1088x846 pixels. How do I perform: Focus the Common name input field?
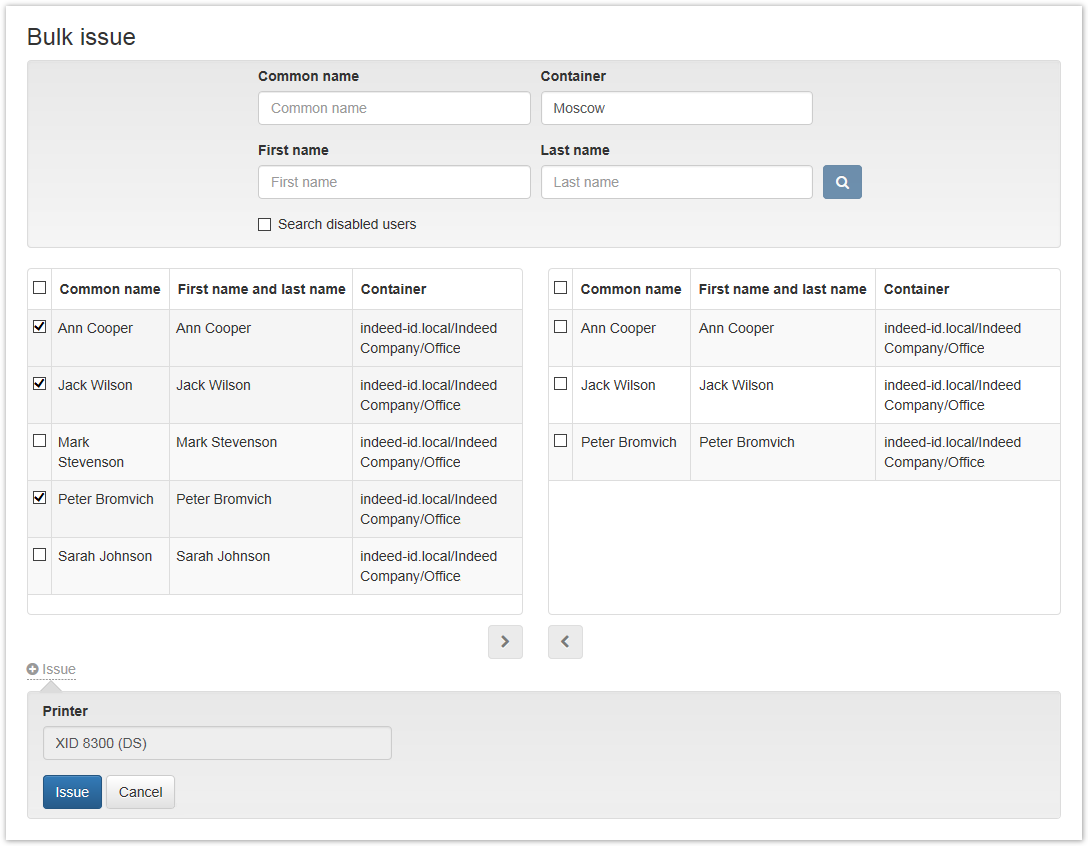[394, 108]
